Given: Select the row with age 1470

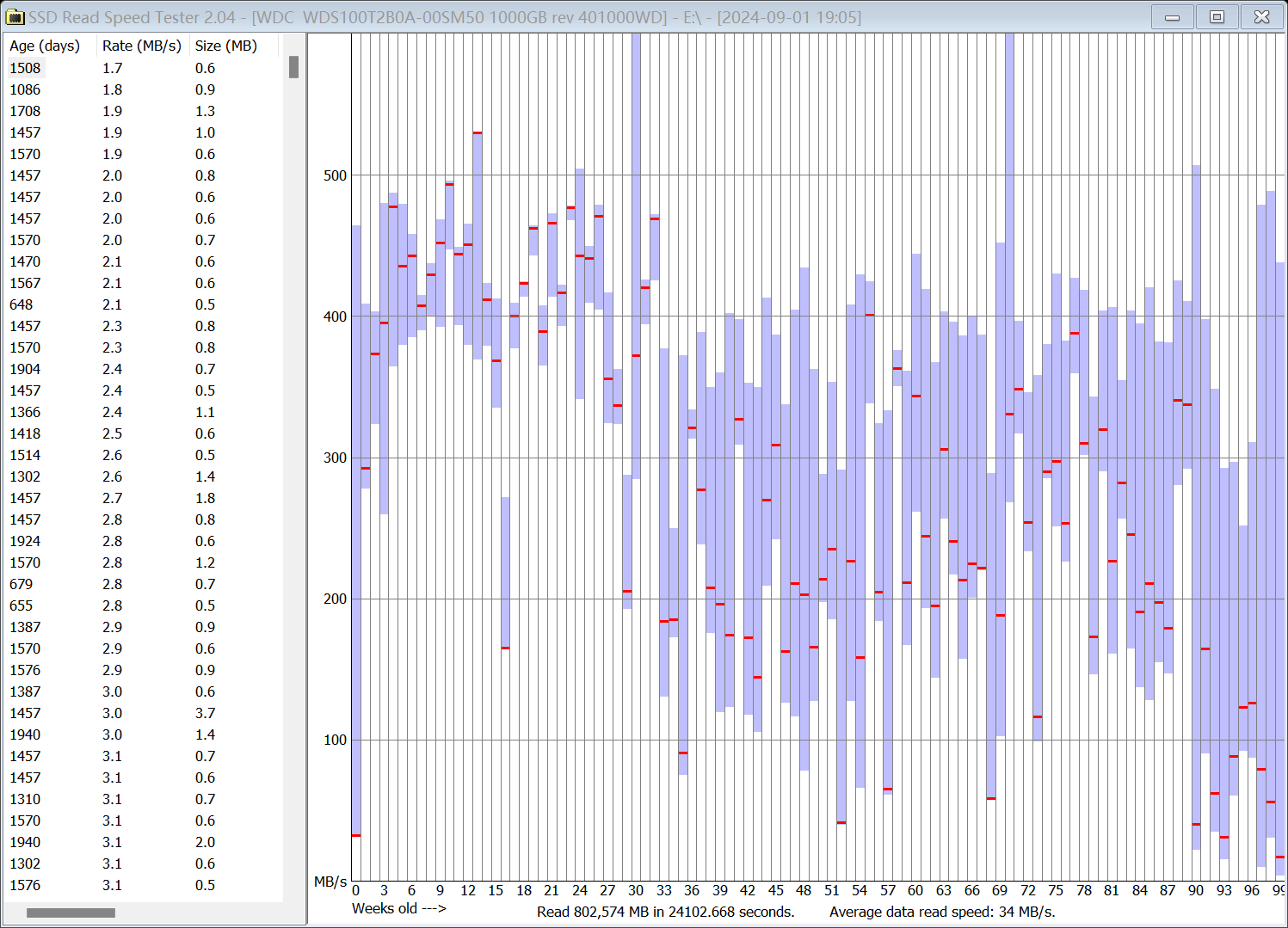Looking at the screenshot, I should (144, 261).
